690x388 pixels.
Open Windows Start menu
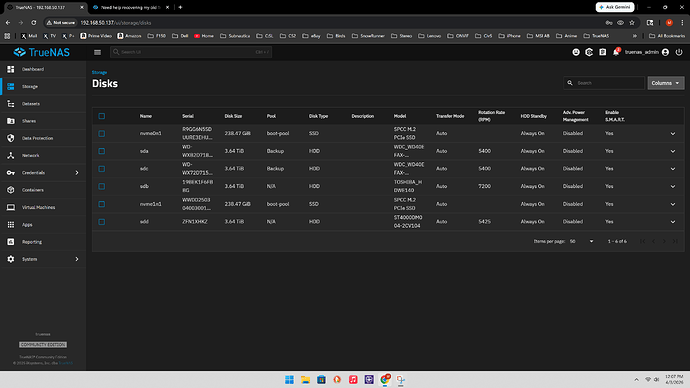pyautogui.click(x=289, y=380)
